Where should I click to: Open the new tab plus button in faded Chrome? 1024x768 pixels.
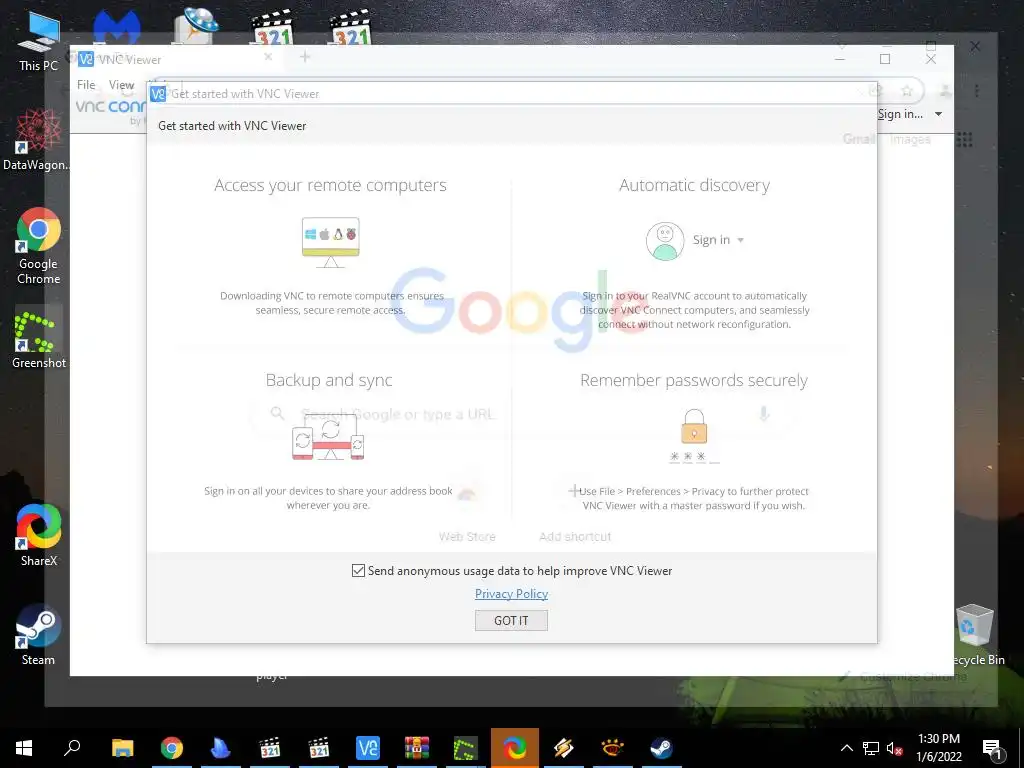304,57
